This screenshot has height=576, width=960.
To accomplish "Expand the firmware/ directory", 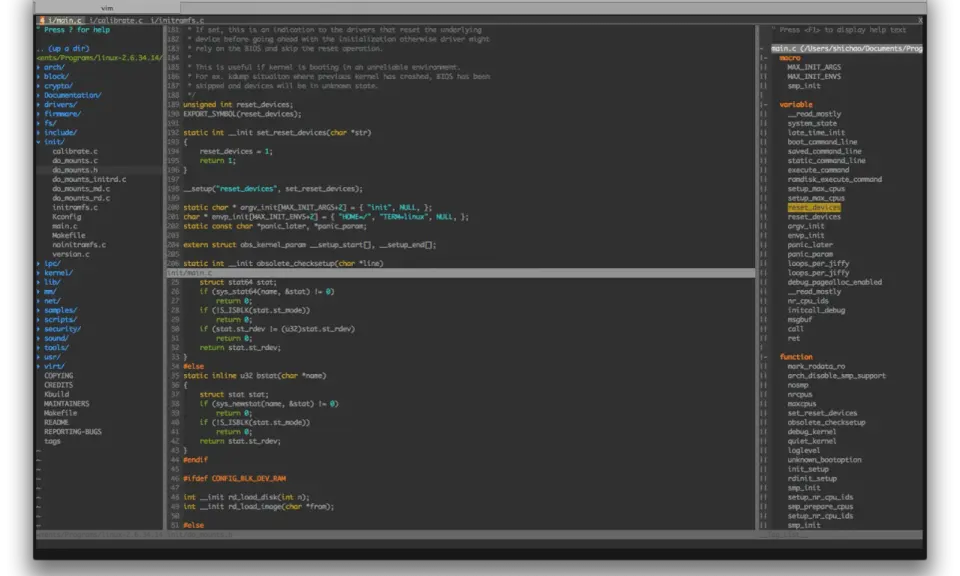I will coord(62,114).
